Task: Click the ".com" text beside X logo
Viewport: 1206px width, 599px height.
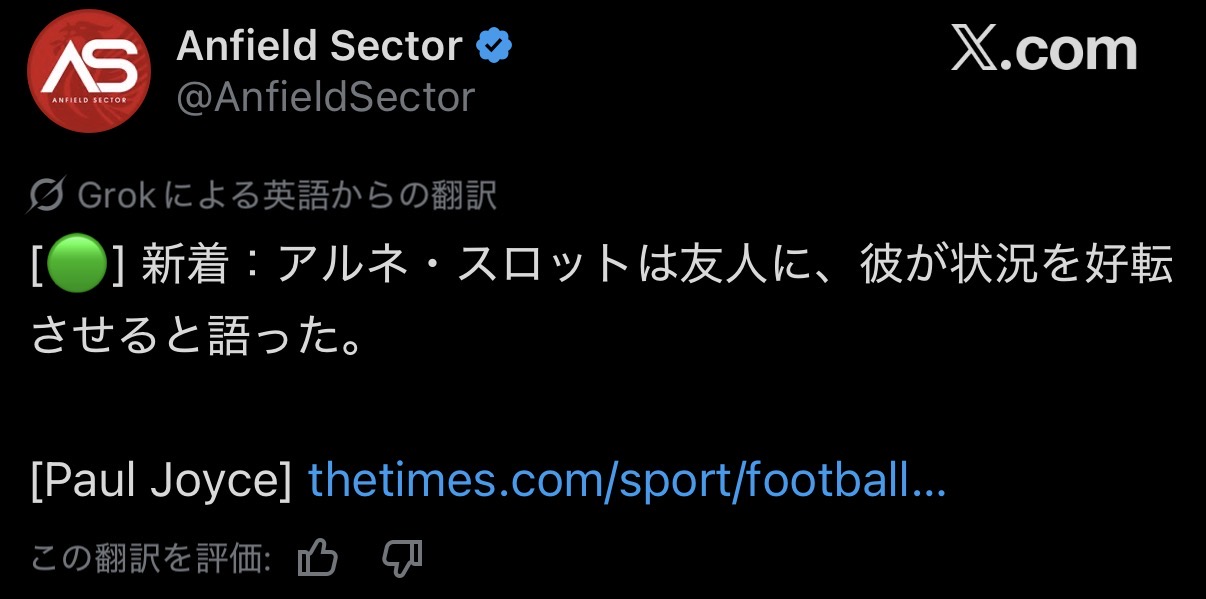Action: tap(1070, 50)
